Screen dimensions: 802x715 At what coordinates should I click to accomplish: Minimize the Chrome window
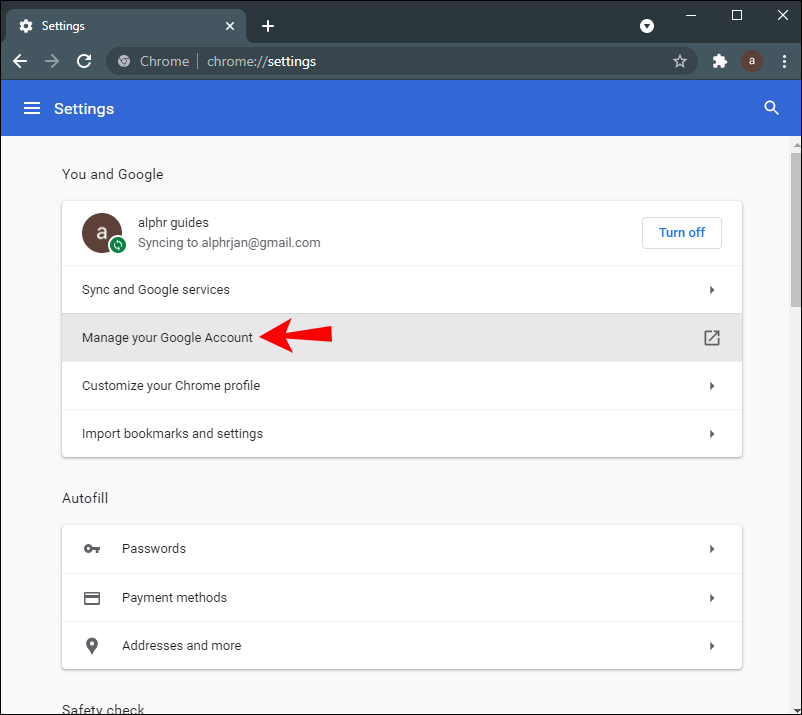tap(690, 15)
